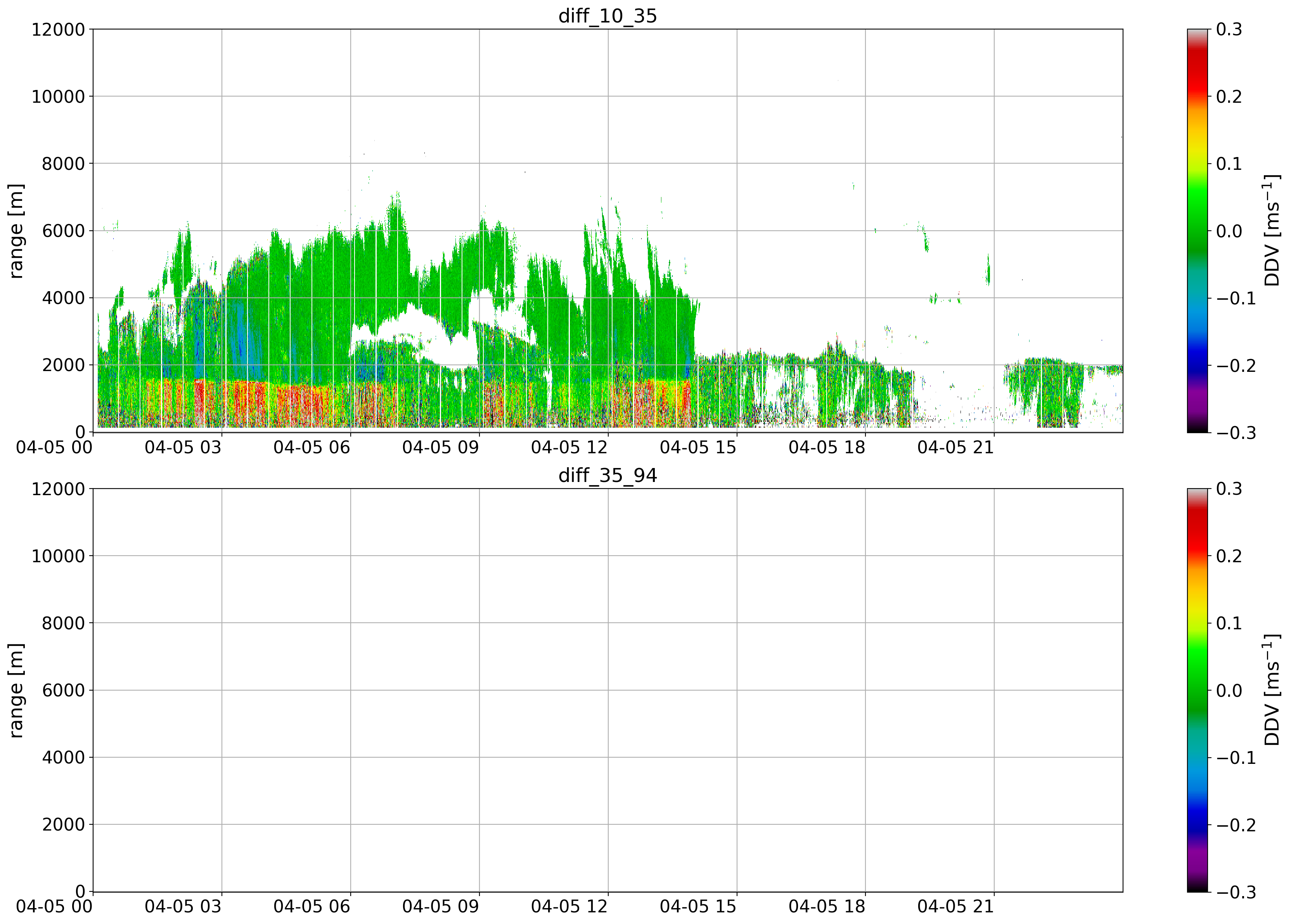Click the 04-05 18 time tick under diff_10_35
The width and height of the screenshot is (1291, 924).
(x=827, y=447)
